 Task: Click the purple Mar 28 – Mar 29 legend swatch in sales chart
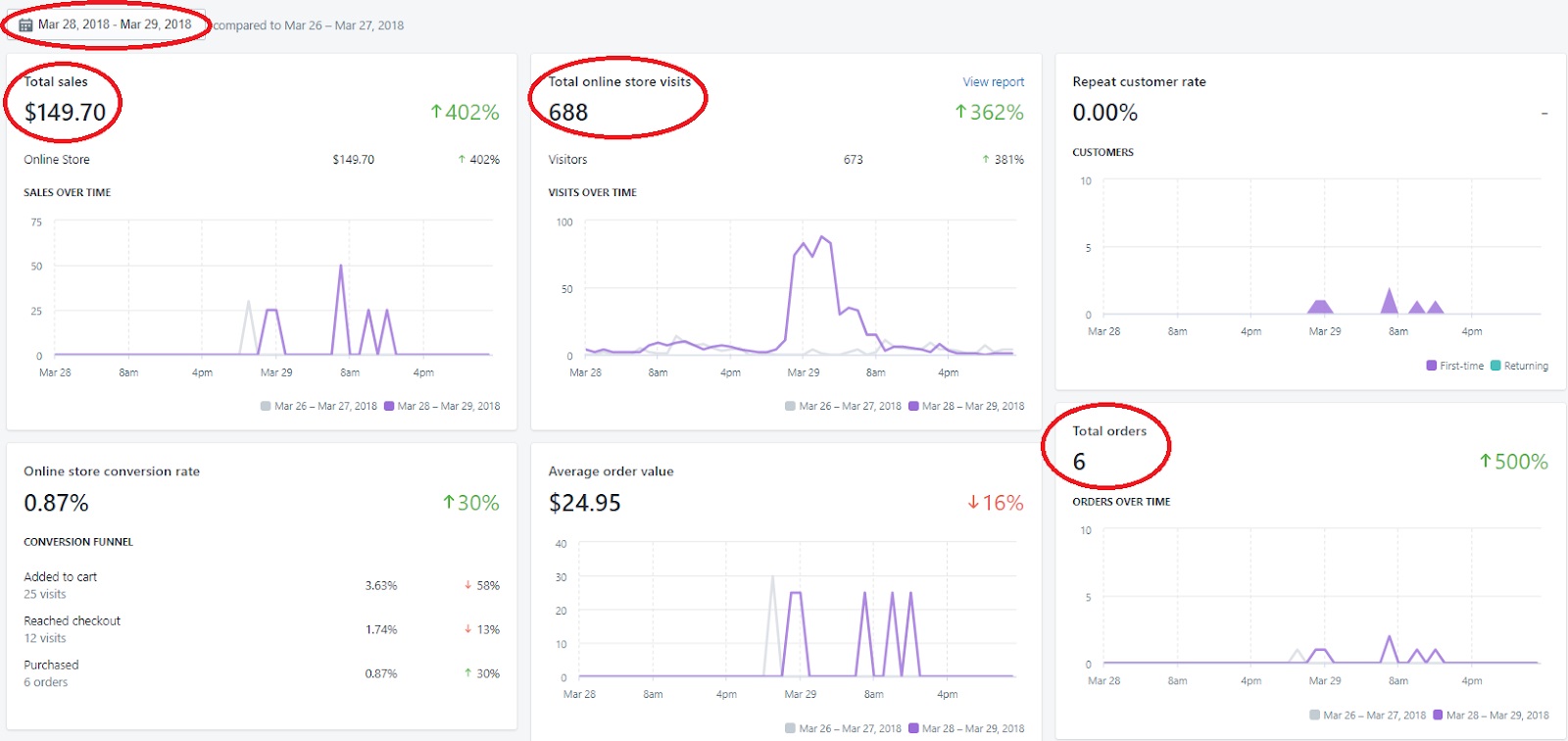click(389, 406)
